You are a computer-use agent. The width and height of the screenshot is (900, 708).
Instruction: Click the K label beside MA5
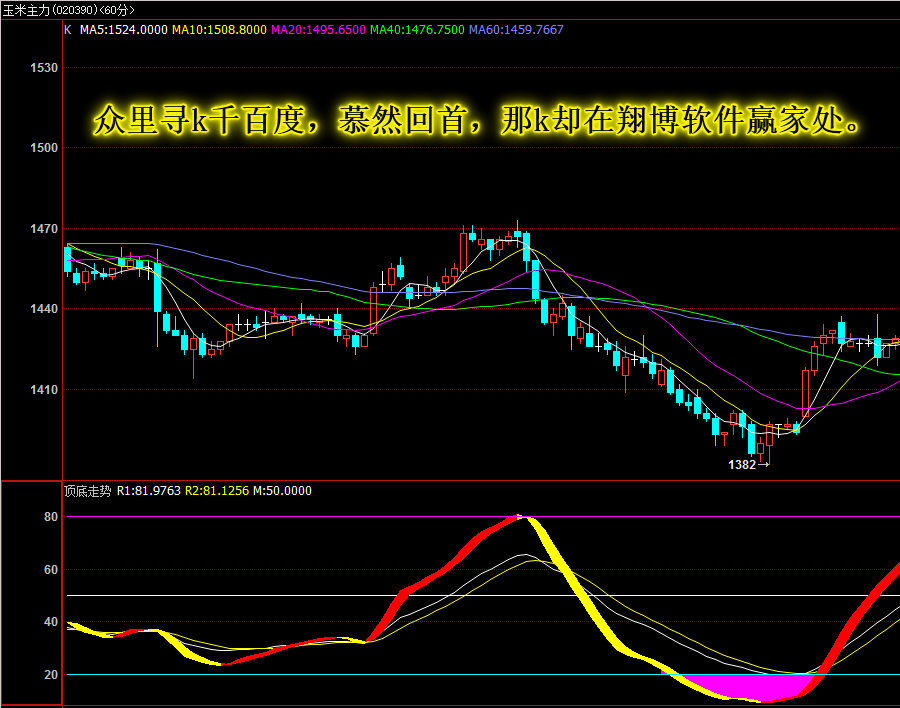point(68,30)
